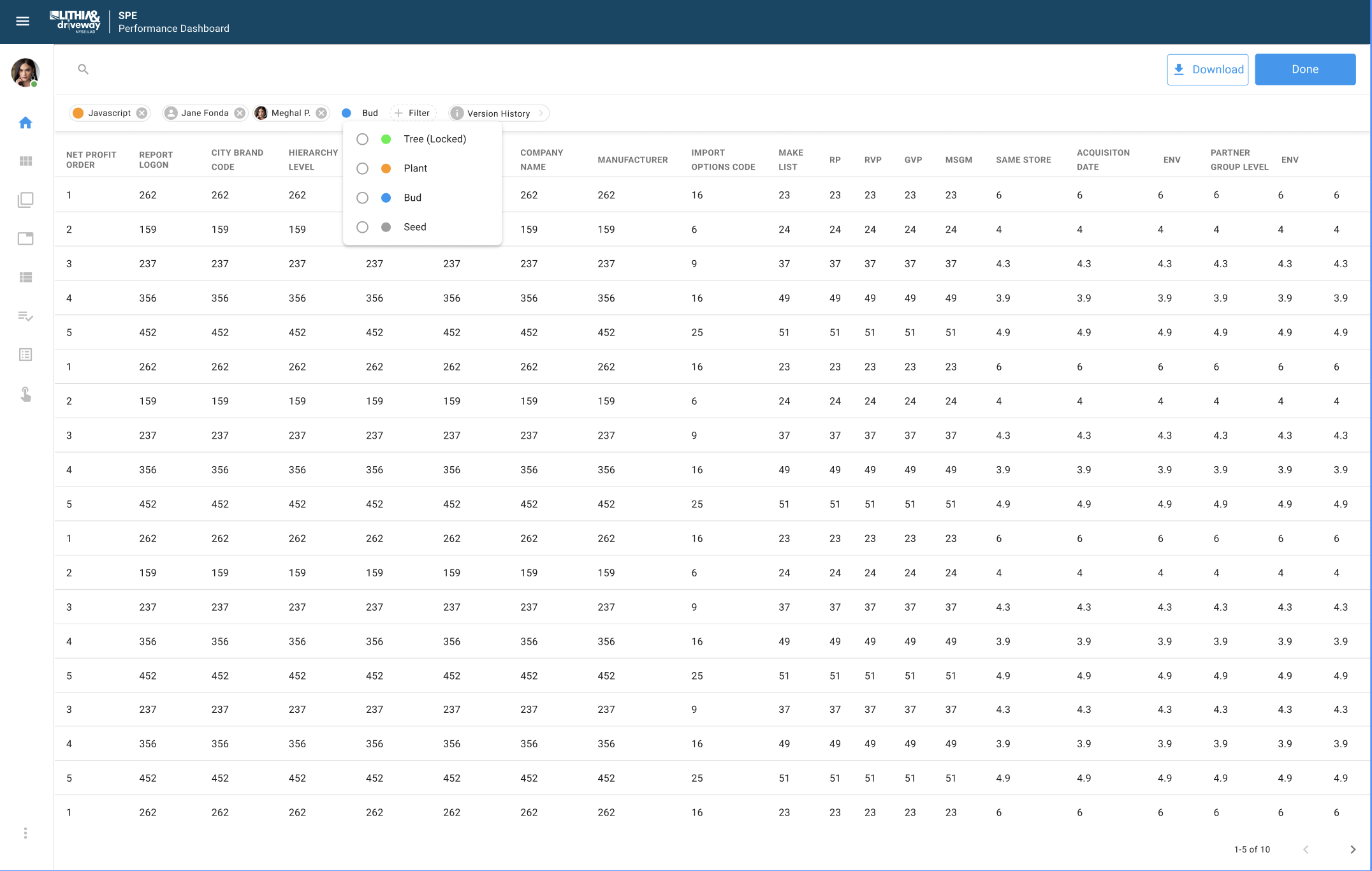Open the vertical more options dots
The image size is (1372, 871).
click(26, 833)
